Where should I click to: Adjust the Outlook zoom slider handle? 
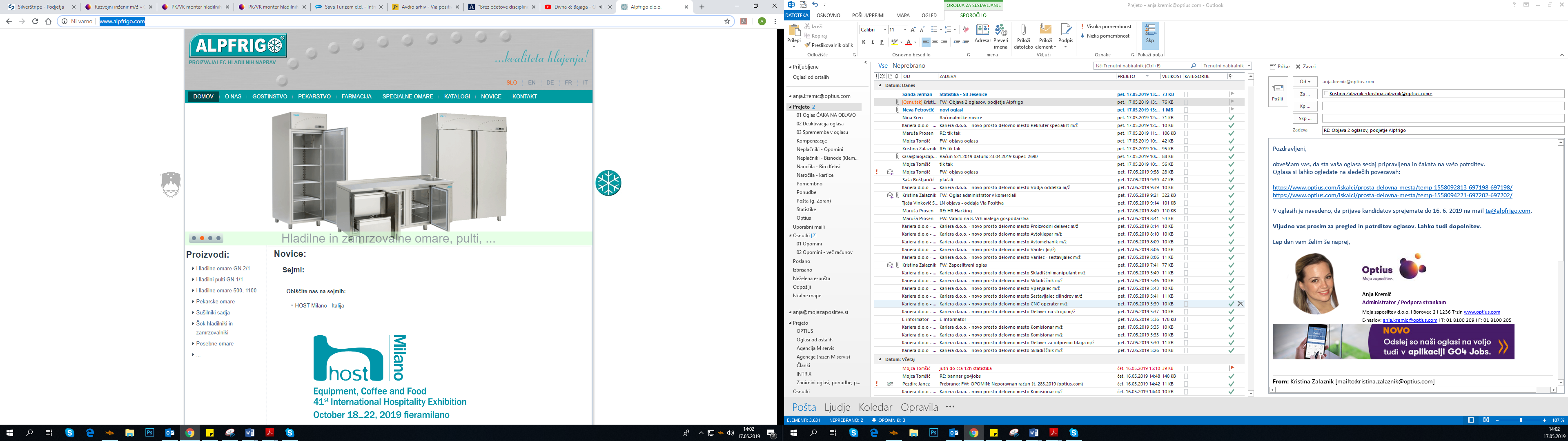[x=1521, y=420]
